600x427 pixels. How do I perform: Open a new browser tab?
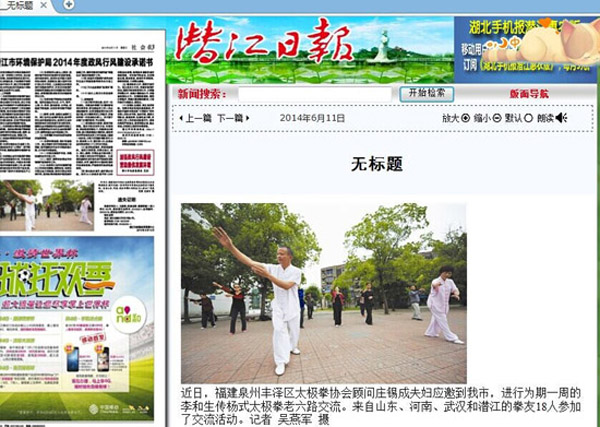68,5
